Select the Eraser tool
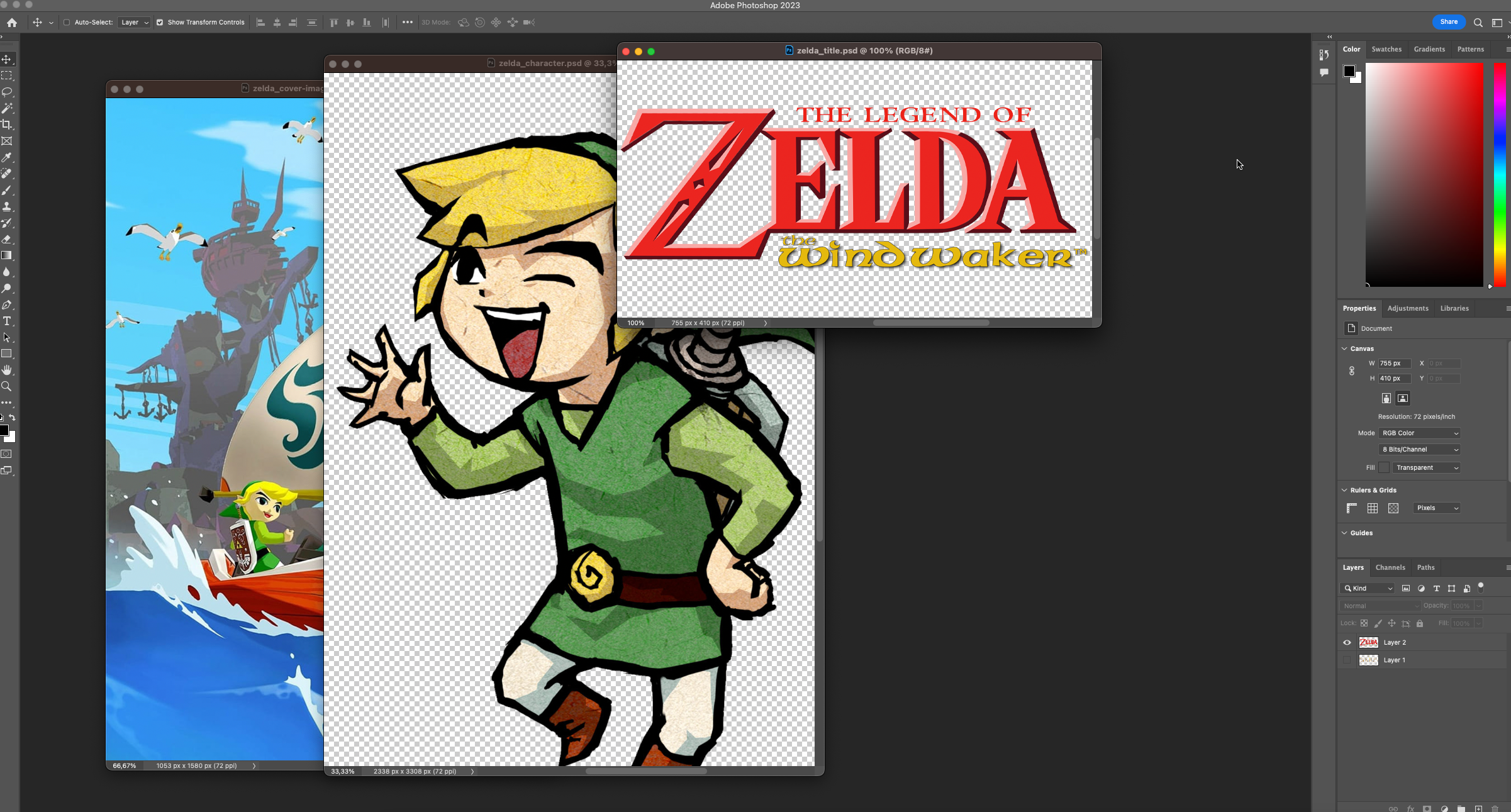The image size is (1511, 812). coord(7,239)
